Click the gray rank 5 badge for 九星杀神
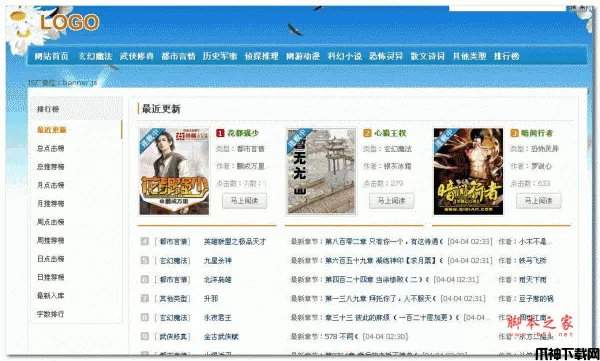Viewport: 600px width, 361px height. (x=145, y=261)
